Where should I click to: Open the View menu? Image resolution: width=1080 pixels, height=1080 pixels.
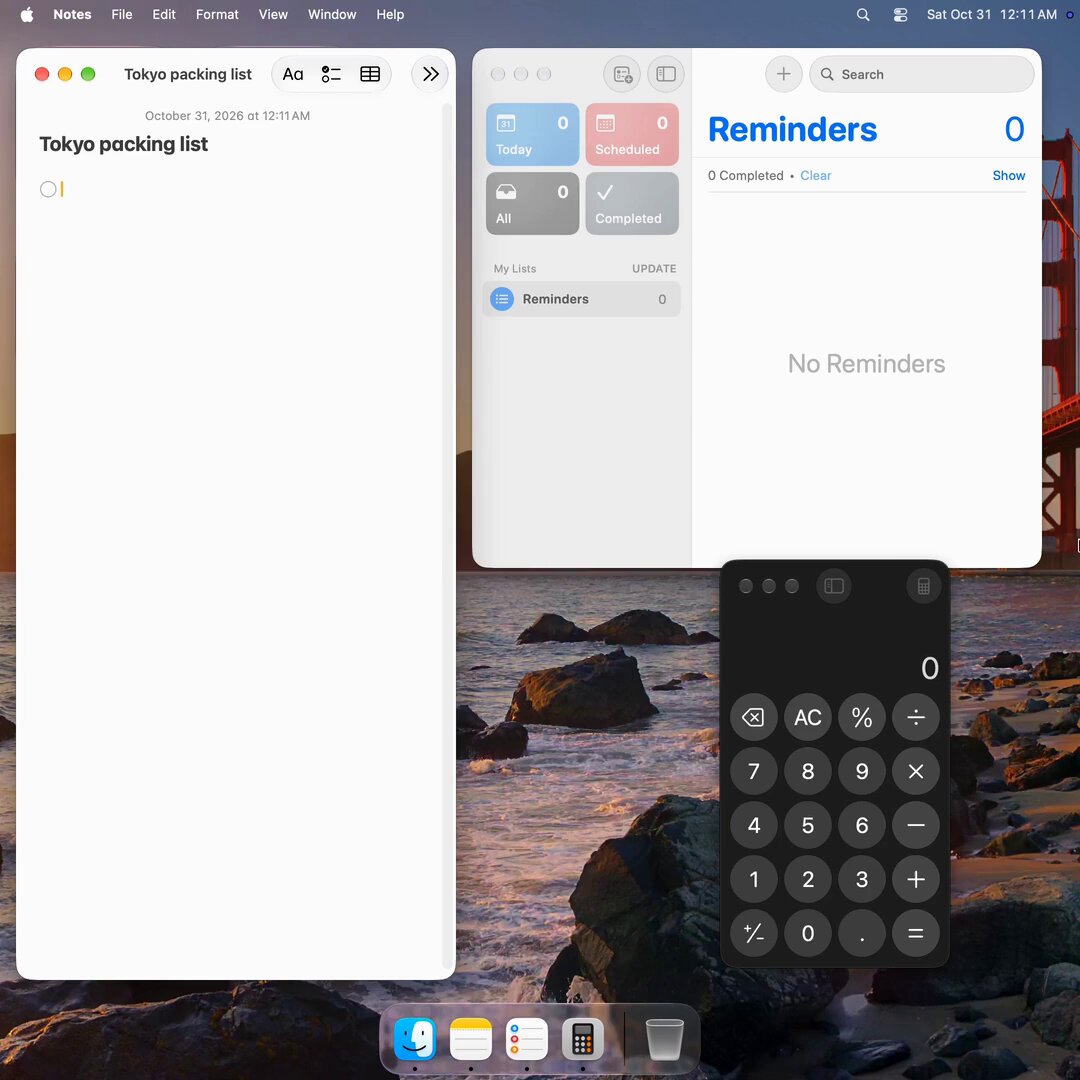pos(273,14)
